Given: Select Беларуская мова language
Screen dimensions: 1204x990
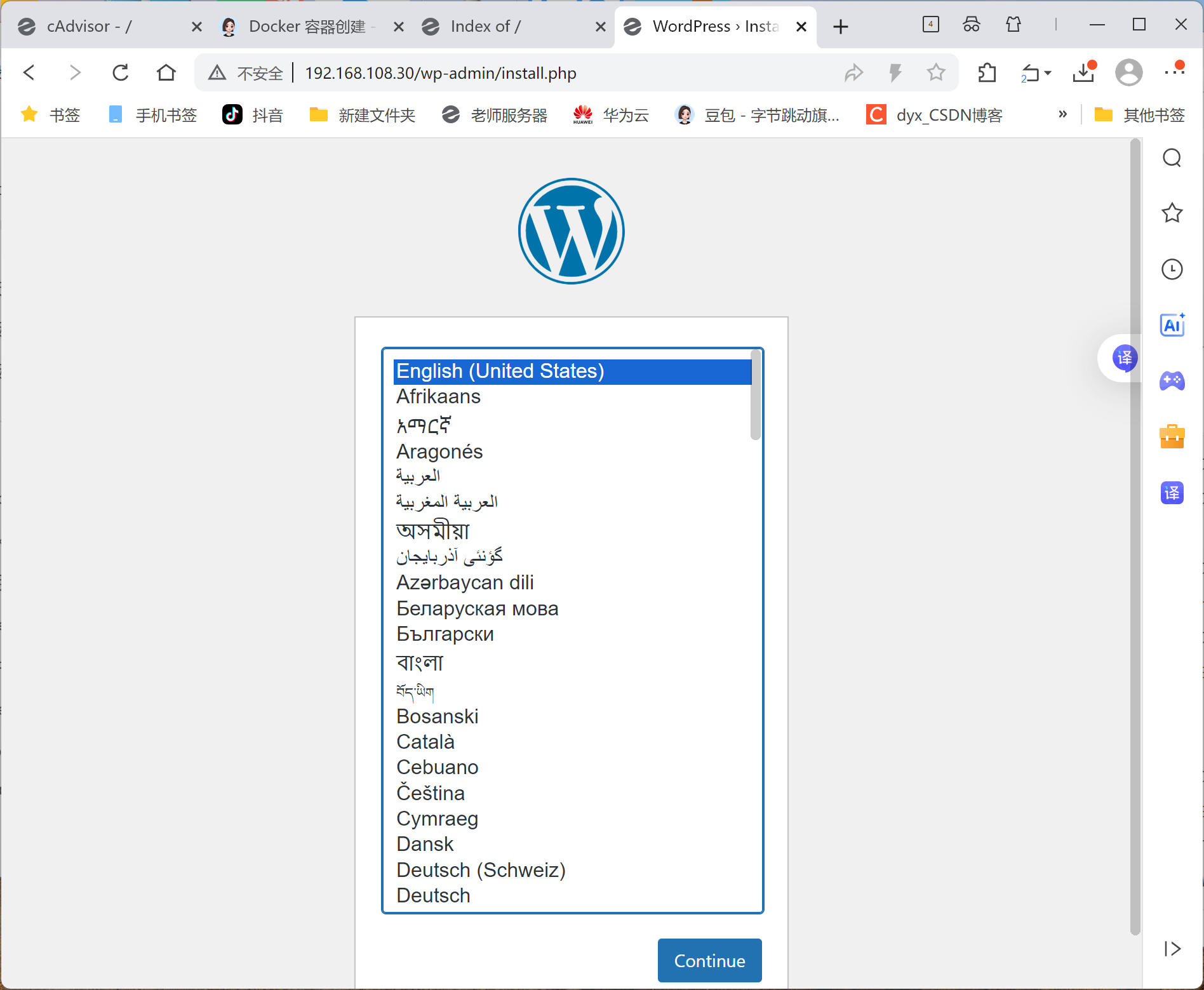Looking at the screenshot, I should pos(572,608).
